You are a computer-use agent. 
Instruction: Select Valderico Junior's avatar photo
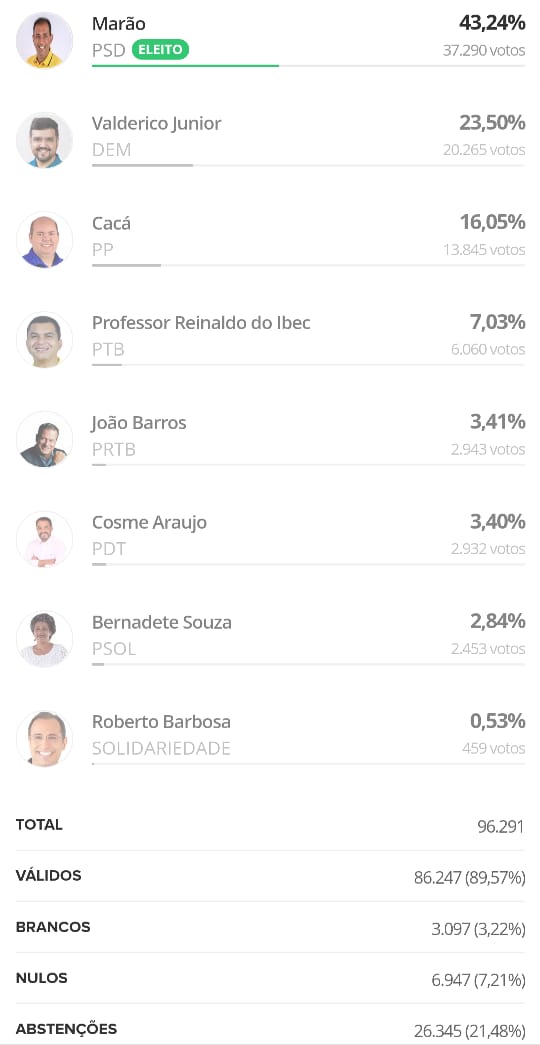(x=45, y=140)
